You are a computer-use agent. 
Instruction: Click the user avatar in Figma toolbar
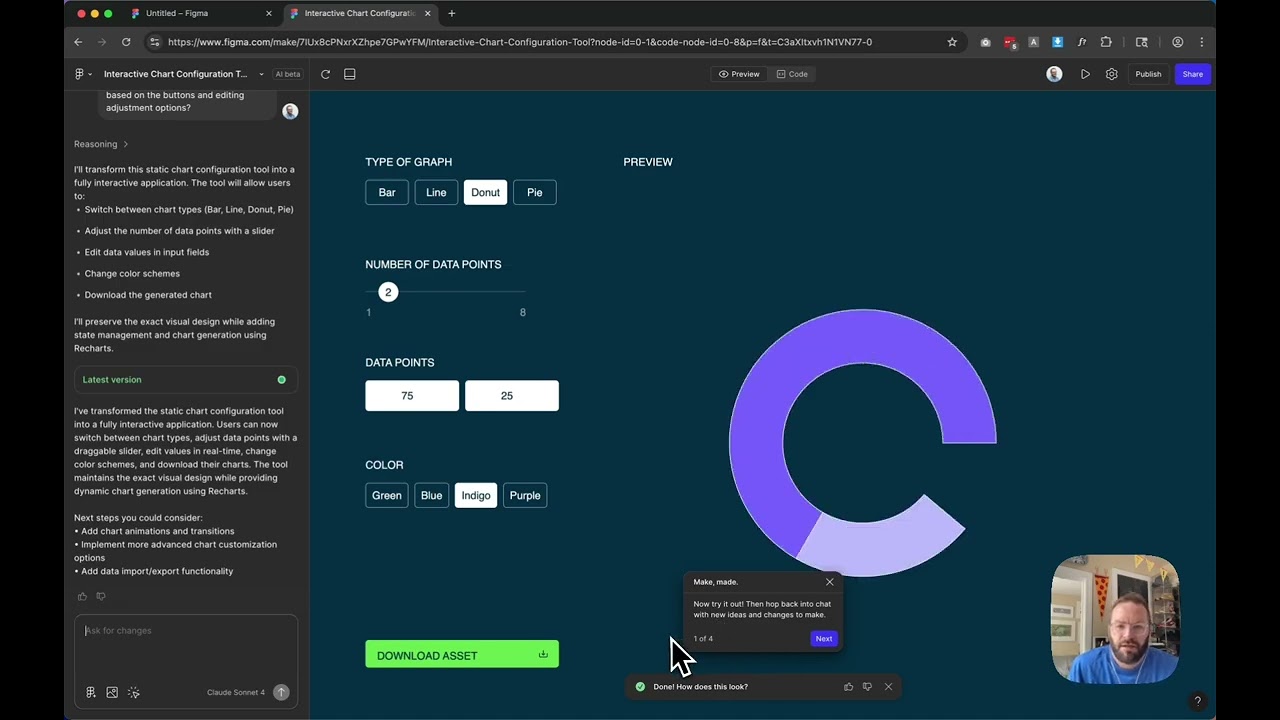(x=1054, y=74)
